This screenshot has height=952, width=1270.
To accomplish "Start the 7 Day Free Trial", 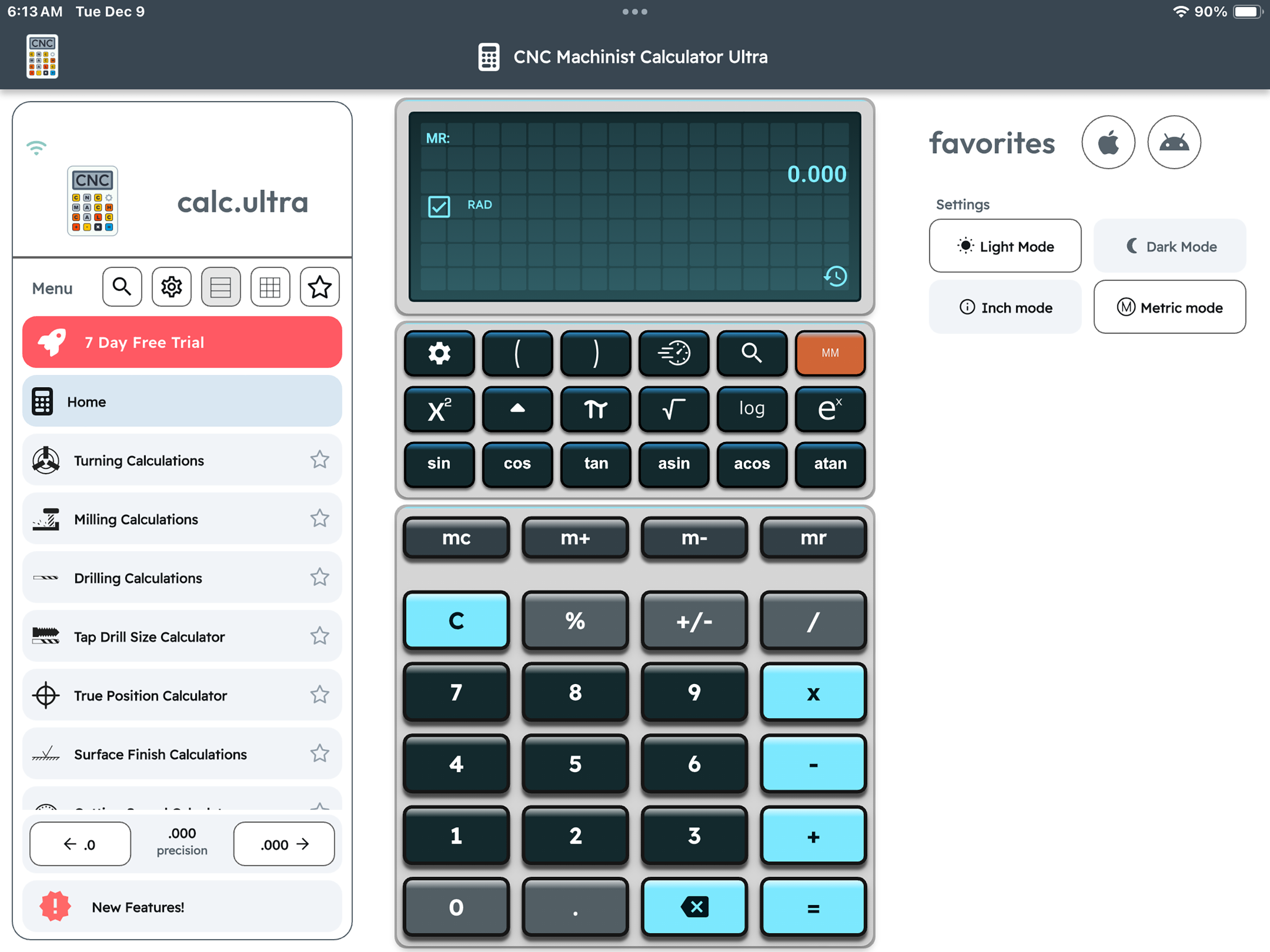I will click(182, 342).
